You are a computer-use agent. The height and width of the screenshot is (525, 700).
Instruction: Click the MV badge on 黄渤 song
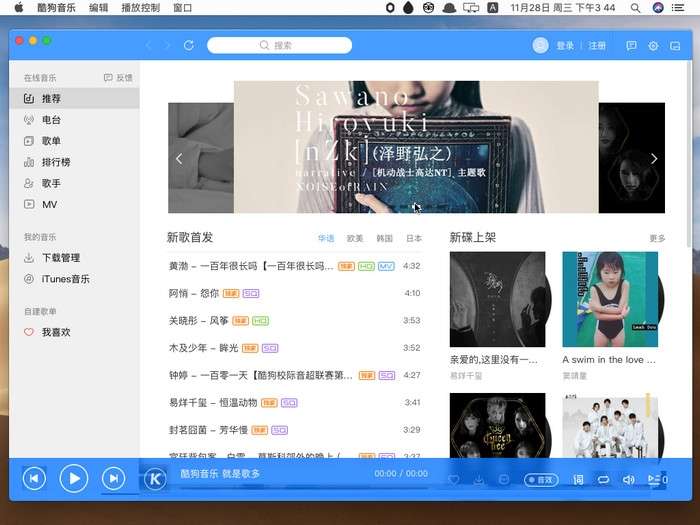pyautogui.click(x=386, y=267)
